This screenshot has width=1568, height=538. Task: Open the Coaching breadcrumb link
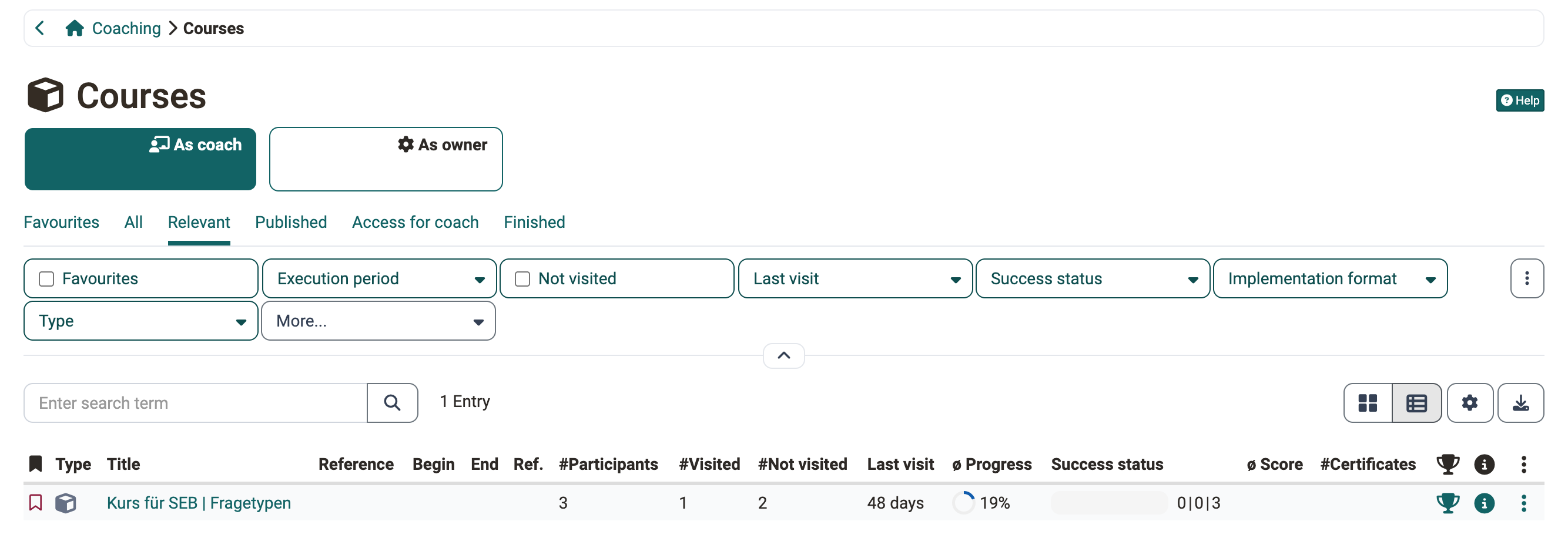[126, 28]
